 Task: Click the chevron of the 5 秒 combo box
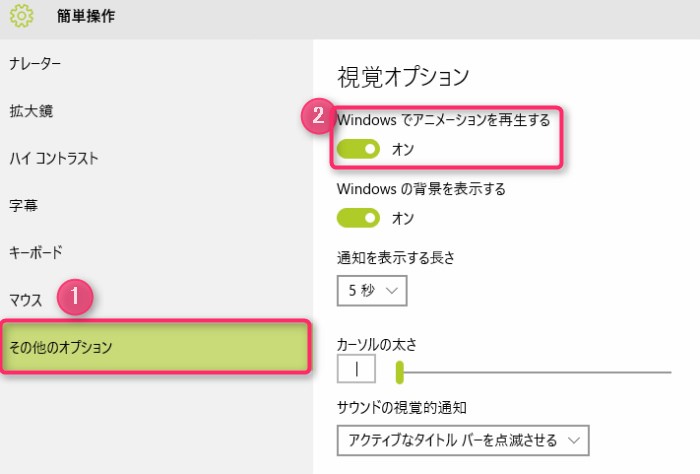tap(392, 291)
